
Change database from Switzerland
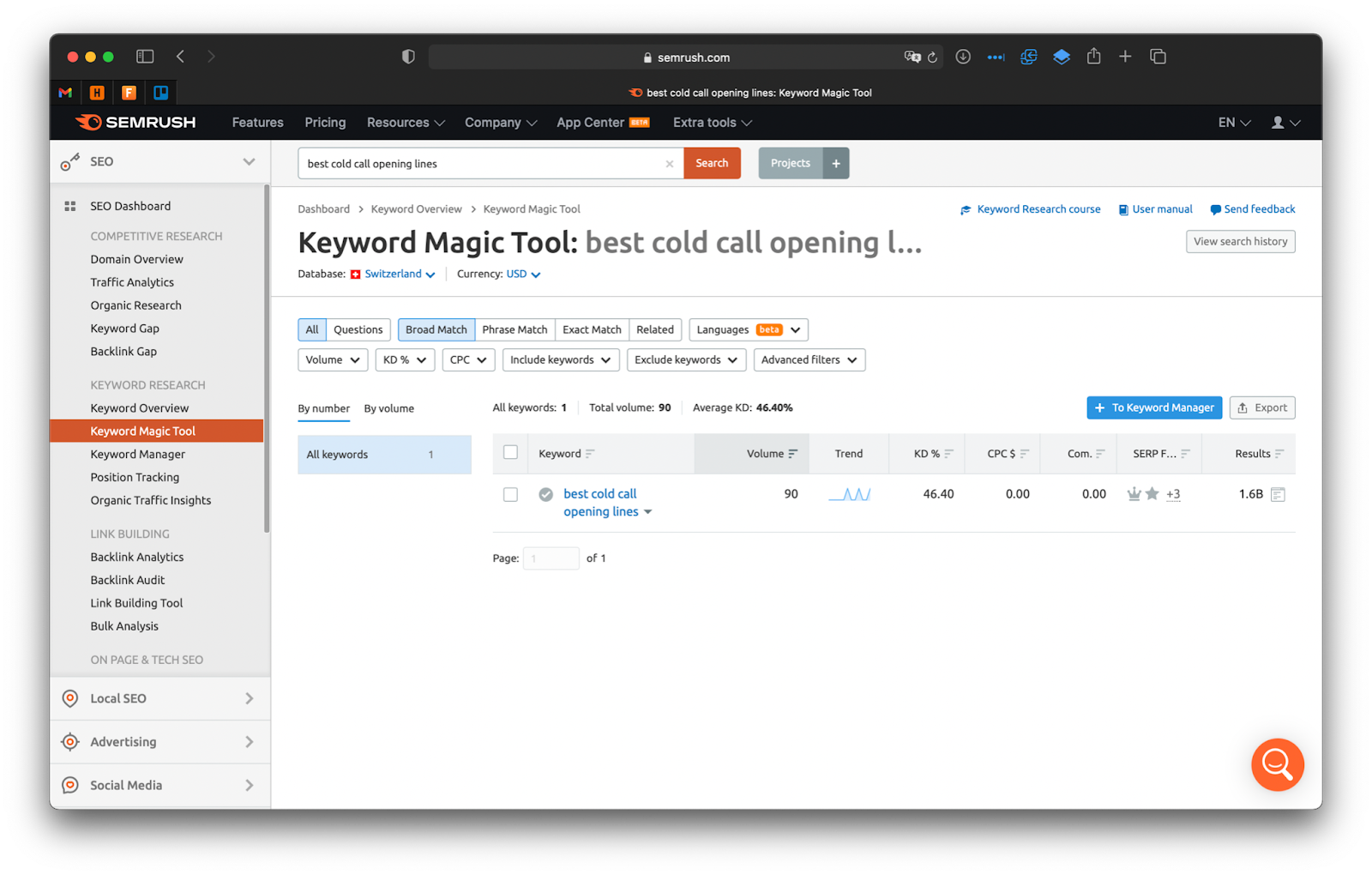click(x=393, y=275)
